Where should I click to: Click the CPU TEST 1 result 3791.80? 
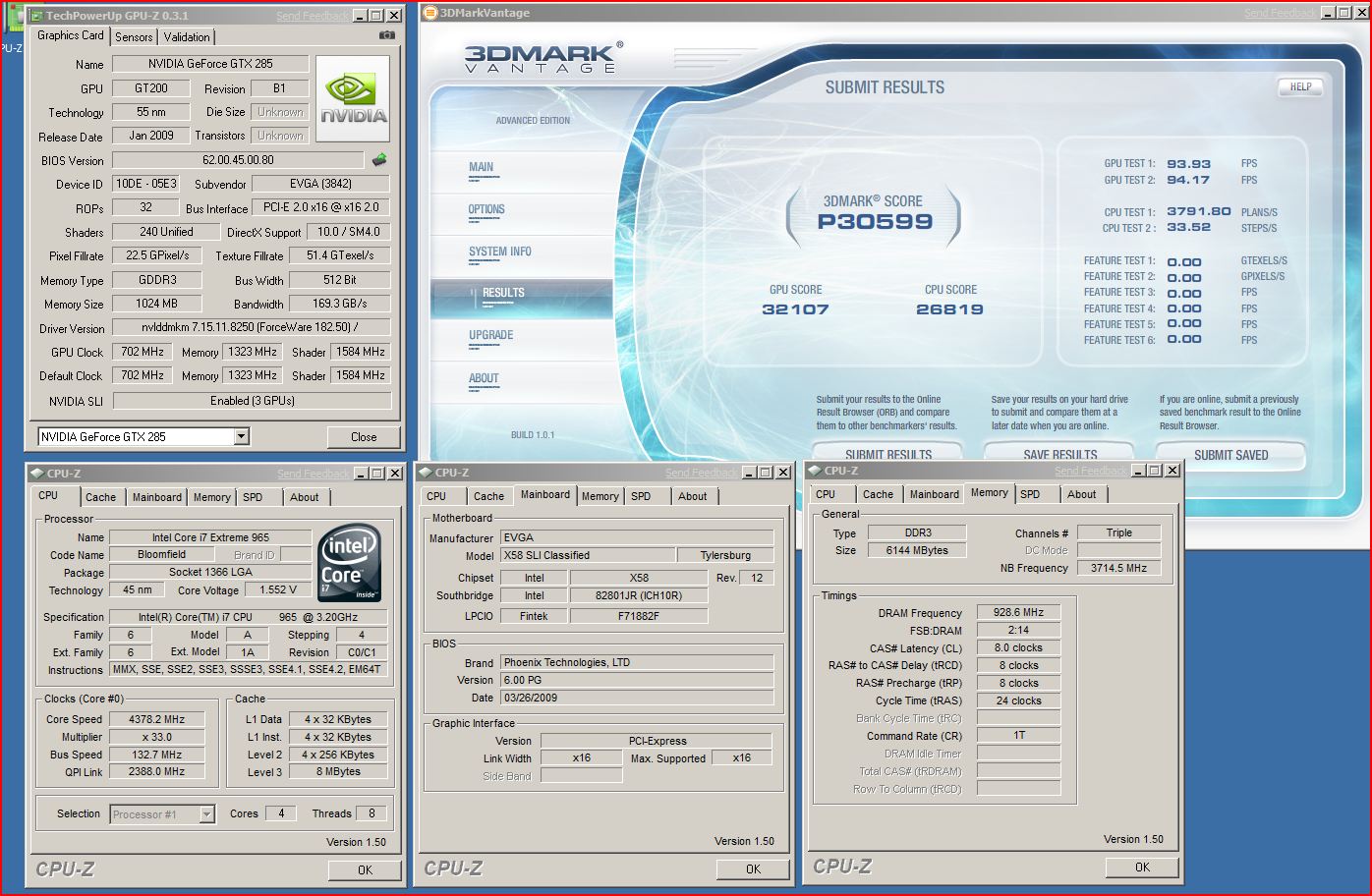(1198, 211)
